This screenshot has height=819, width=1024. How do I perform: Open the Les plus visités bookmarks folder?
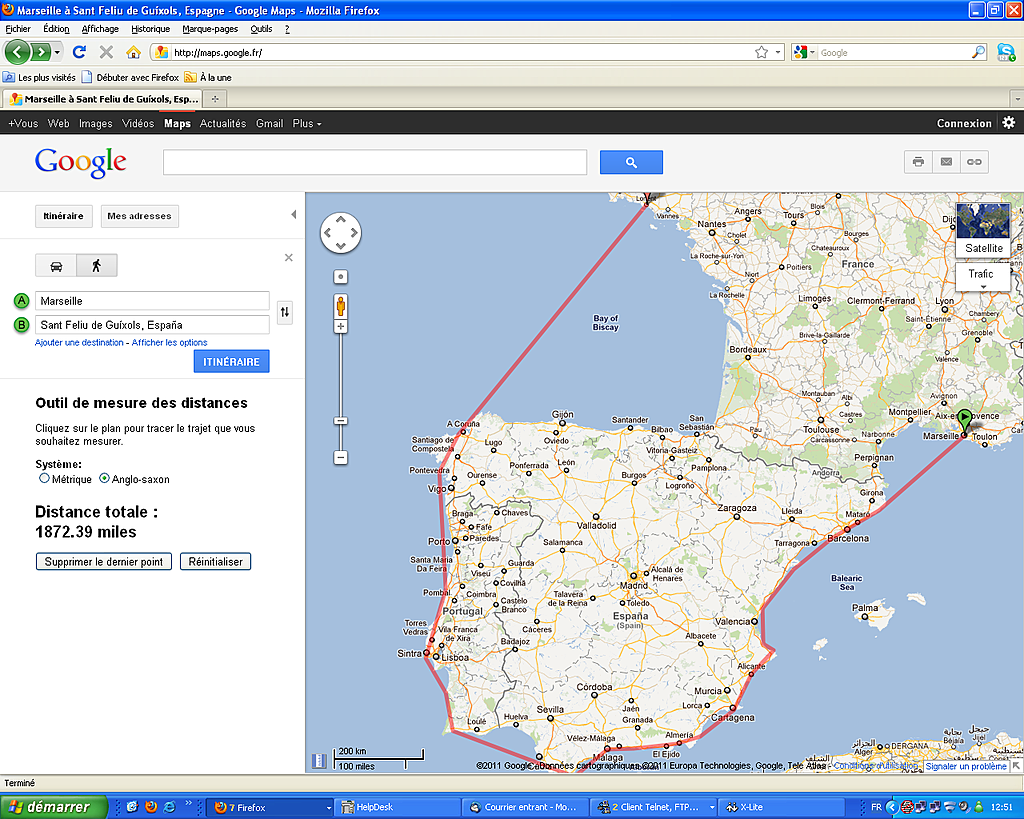click(39, 77)
